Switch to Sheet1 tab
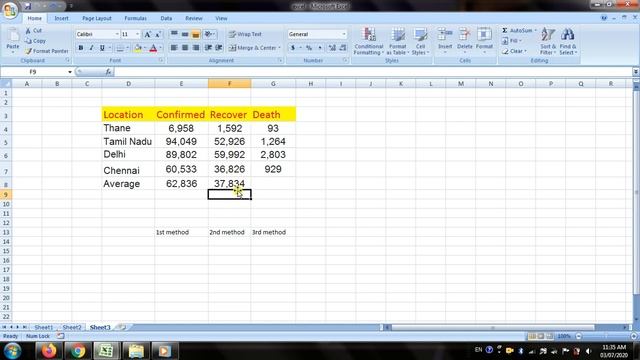Screen dimensions: 640x360 tap(44, 327)
